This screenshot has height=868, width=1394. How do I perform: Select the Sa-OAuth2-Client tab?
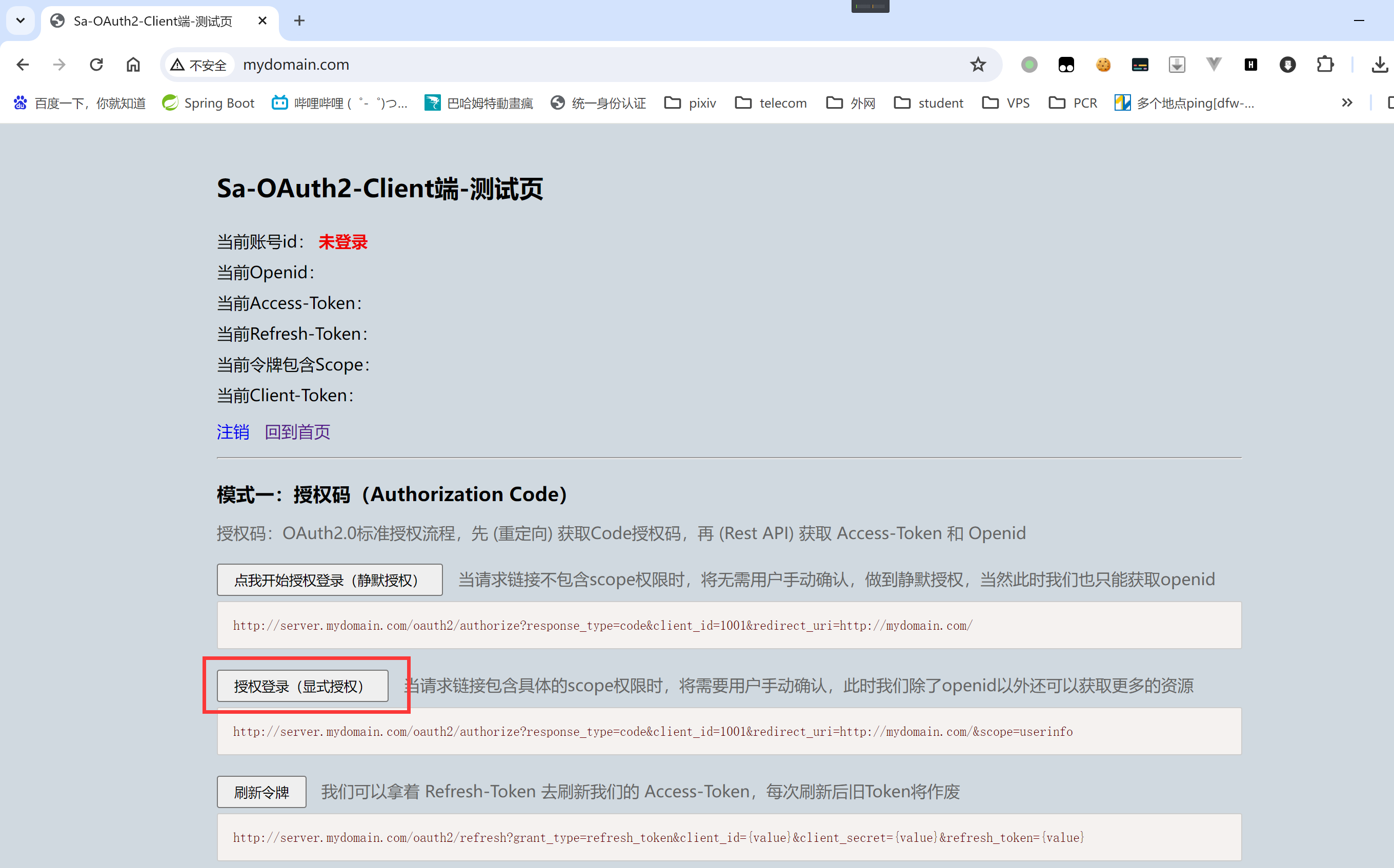coord(153,21)
